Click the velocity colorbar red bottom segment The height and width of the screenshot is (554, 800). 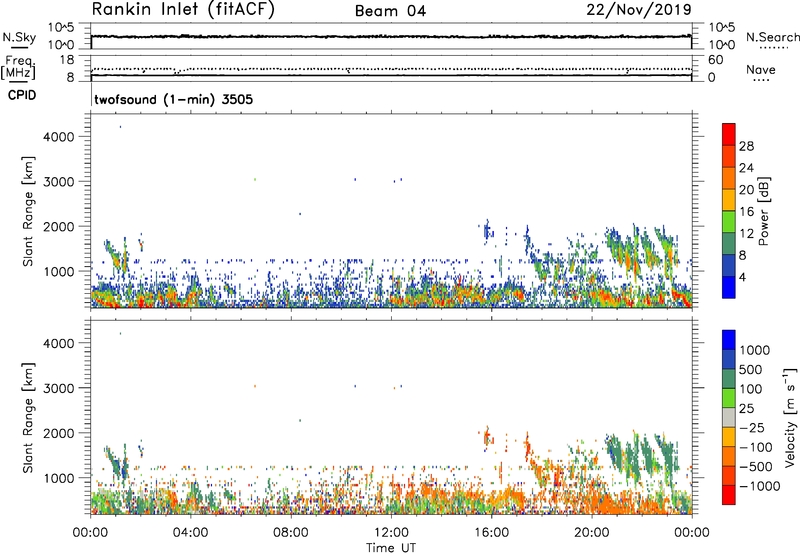729,495
